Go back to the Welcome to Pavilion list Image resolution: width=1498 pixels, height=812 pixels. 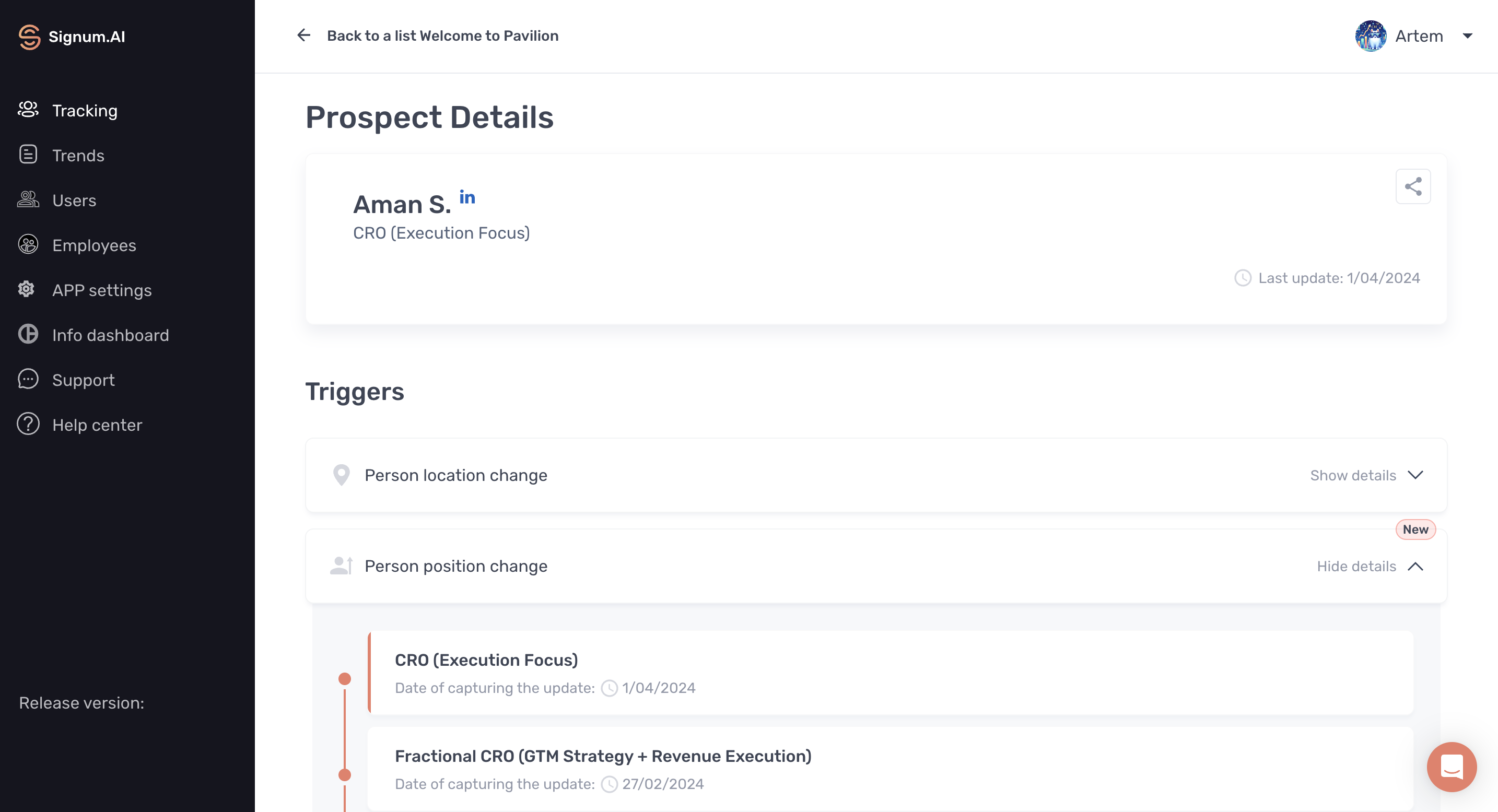click(x=442, y=36)
